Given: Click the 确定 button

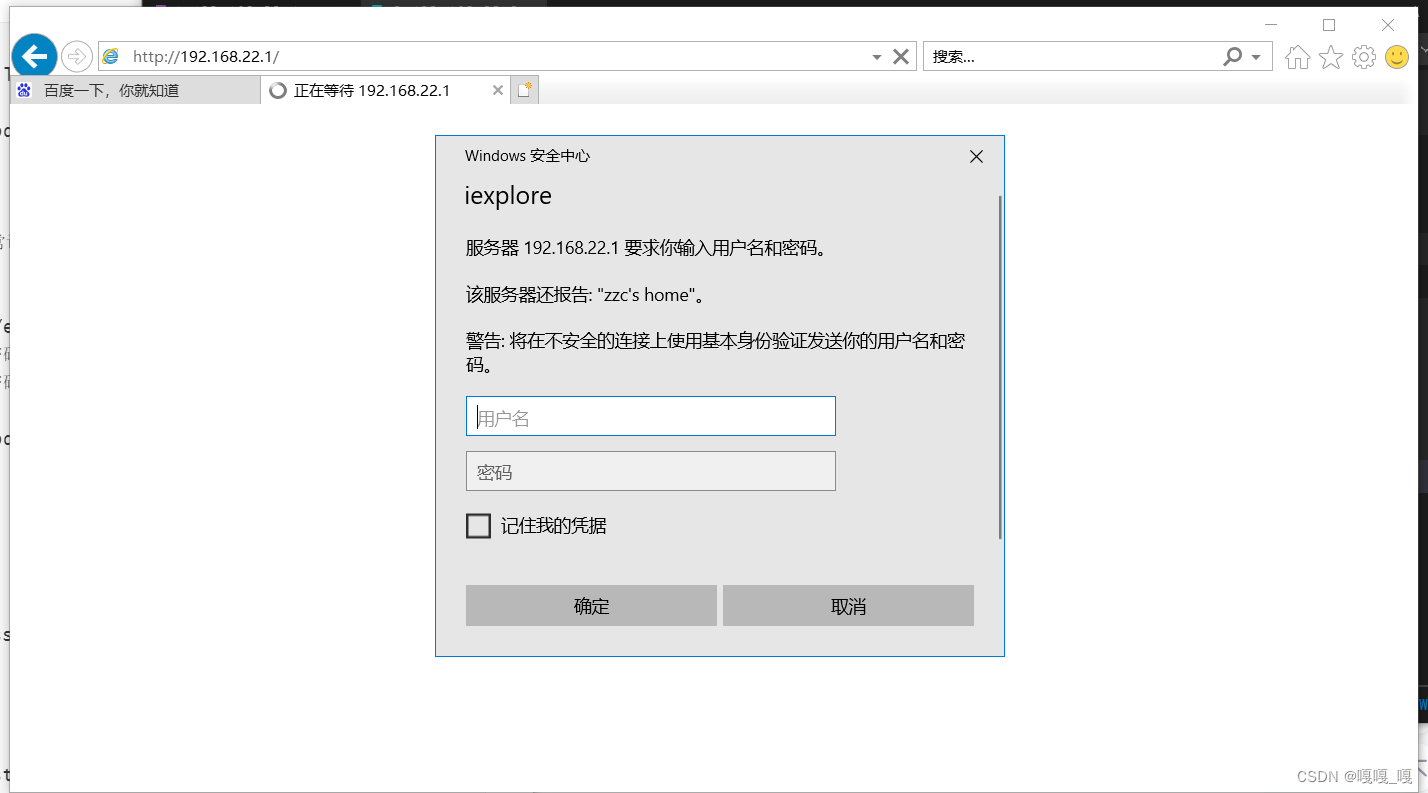Looking at the screenshot, I should pyautogui.click(x=591, y=606).
